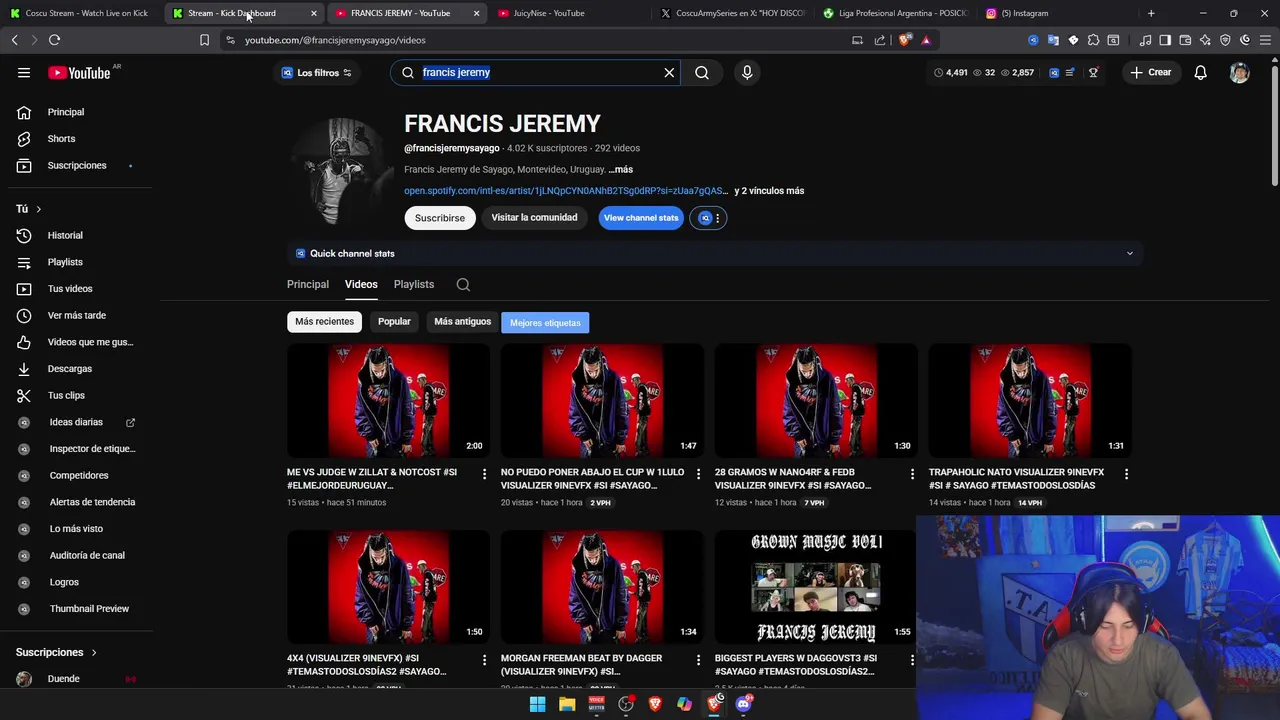Open the browser extensions puzzle icon

[x=1093, y=40]
